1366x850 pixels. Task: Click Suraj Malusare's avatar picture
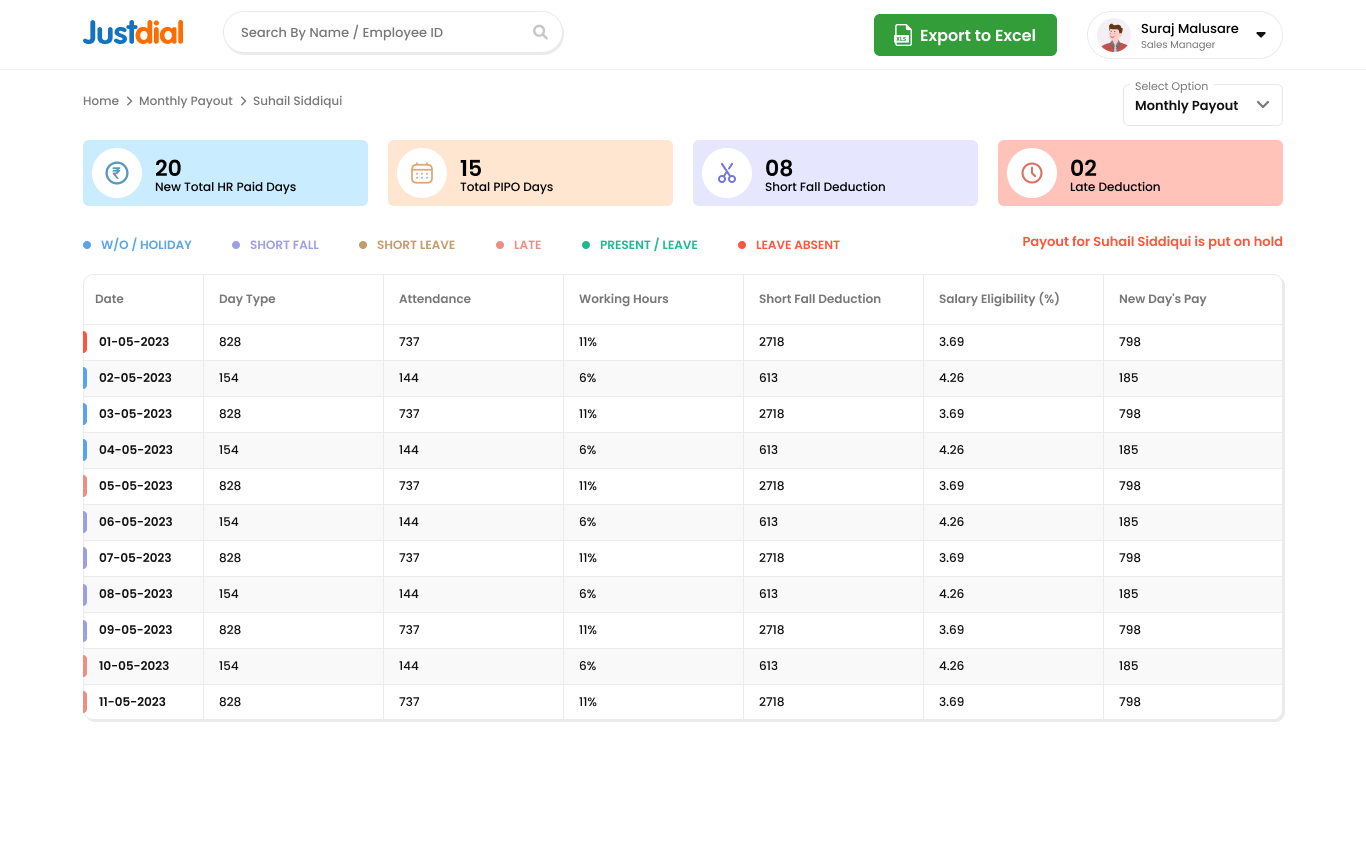point(1114,35)
